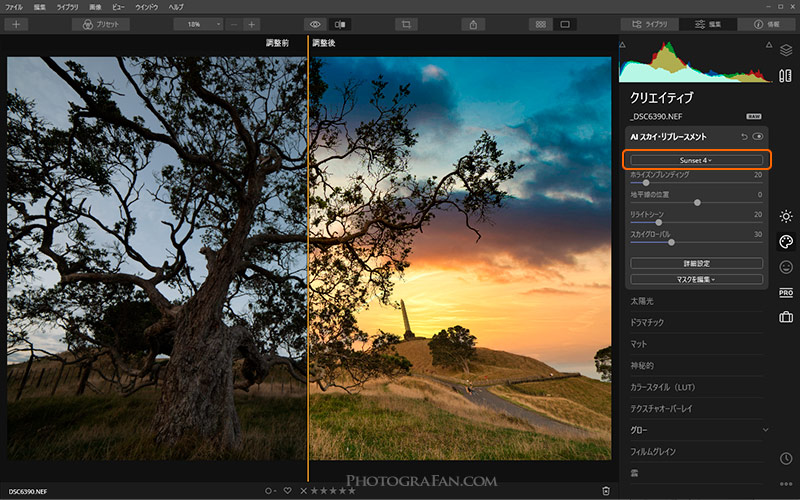This screenshot has height=500, width=800.
Task: Click the リライトシーン slider handle
Action: click(659, 222)
